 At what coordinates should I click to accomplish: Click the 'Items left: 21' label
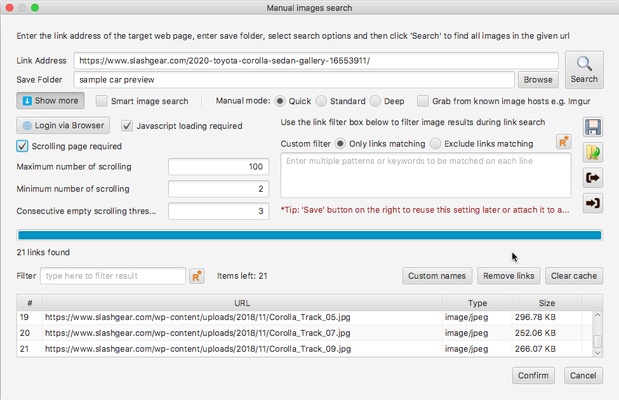tap(242, 276)
